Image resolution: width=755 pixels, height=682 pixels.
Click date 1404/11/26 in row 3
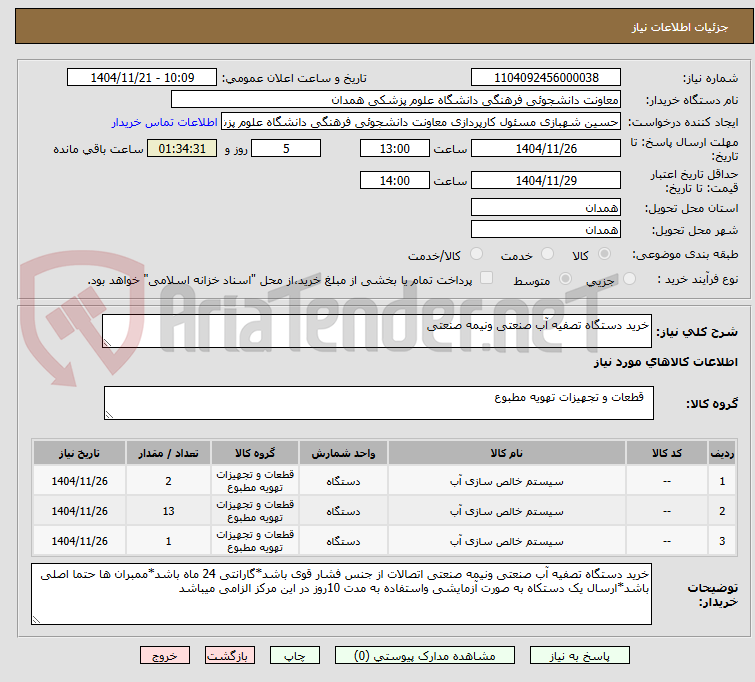tap(79, 541)
